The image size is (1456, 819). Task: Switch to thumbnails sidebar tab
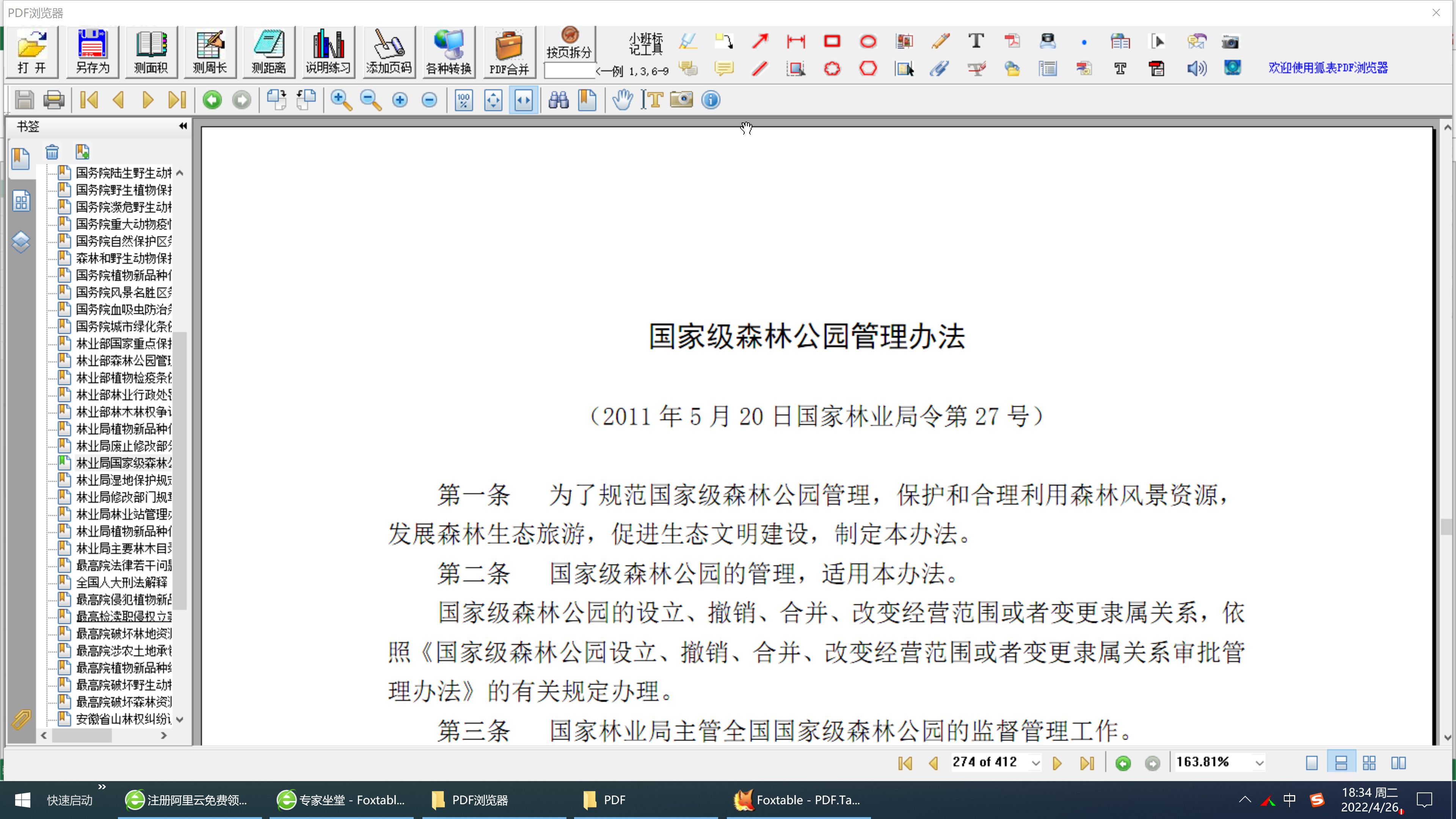(x=21, y=201)
